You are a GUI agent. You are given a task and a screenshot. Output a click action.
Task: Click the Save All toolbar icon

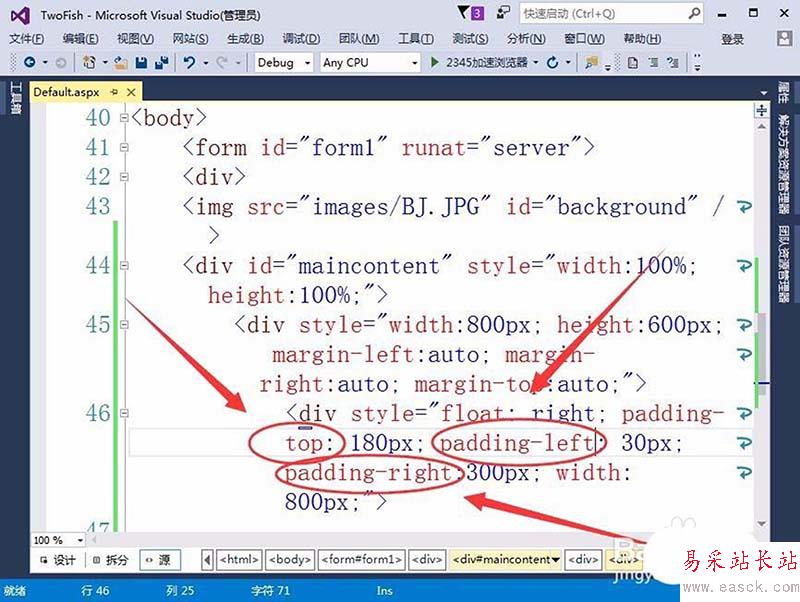(162, 63)
